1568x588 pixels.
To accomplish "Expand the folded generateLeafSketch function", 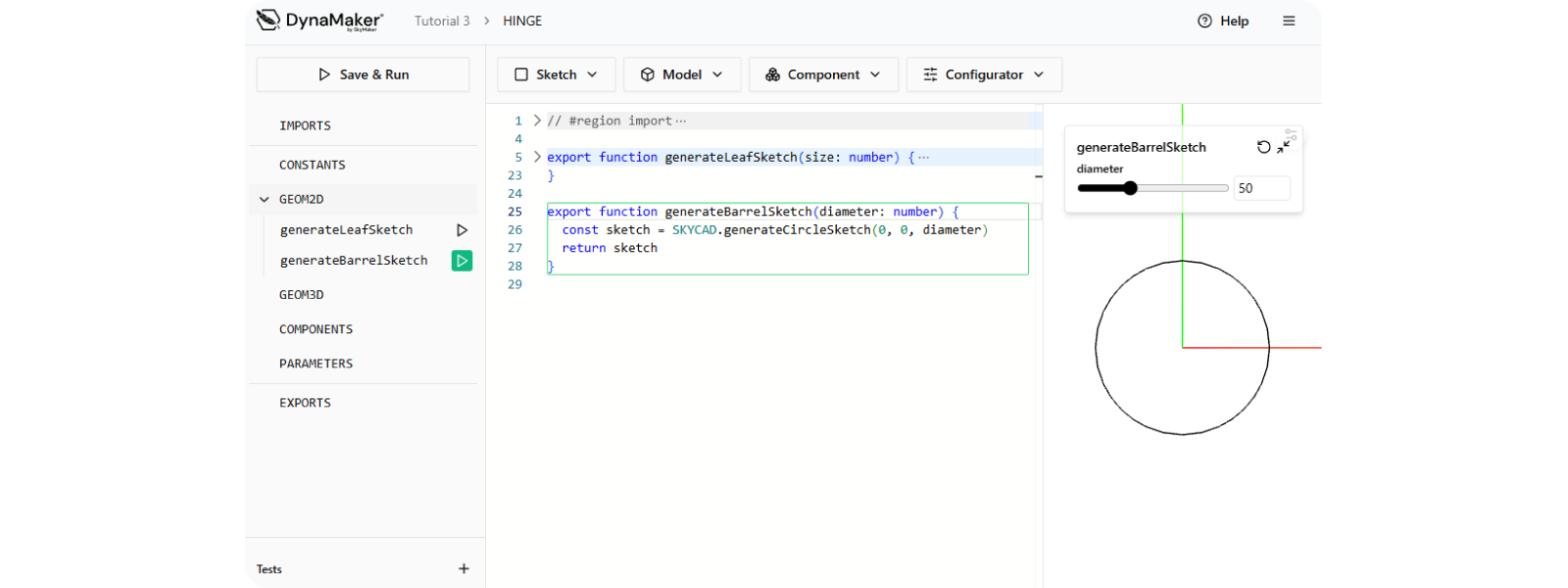I will (x=537, y=157).
